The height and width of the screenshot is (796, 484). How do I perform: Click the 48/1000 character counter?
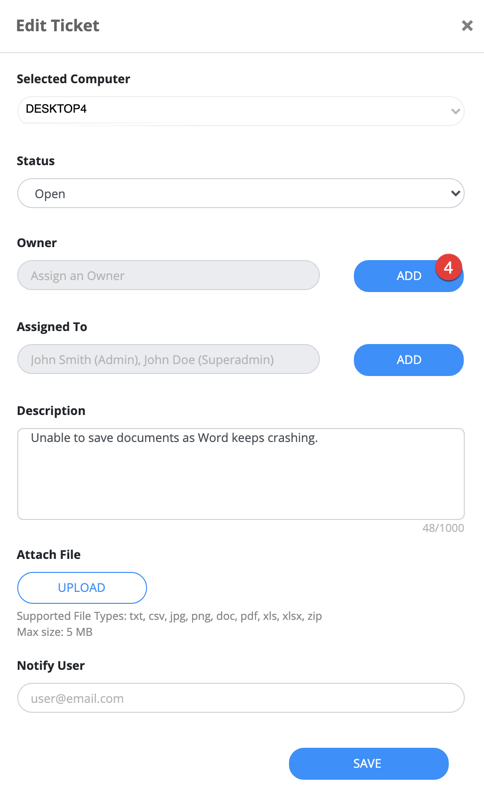click(x=443, y=528)
